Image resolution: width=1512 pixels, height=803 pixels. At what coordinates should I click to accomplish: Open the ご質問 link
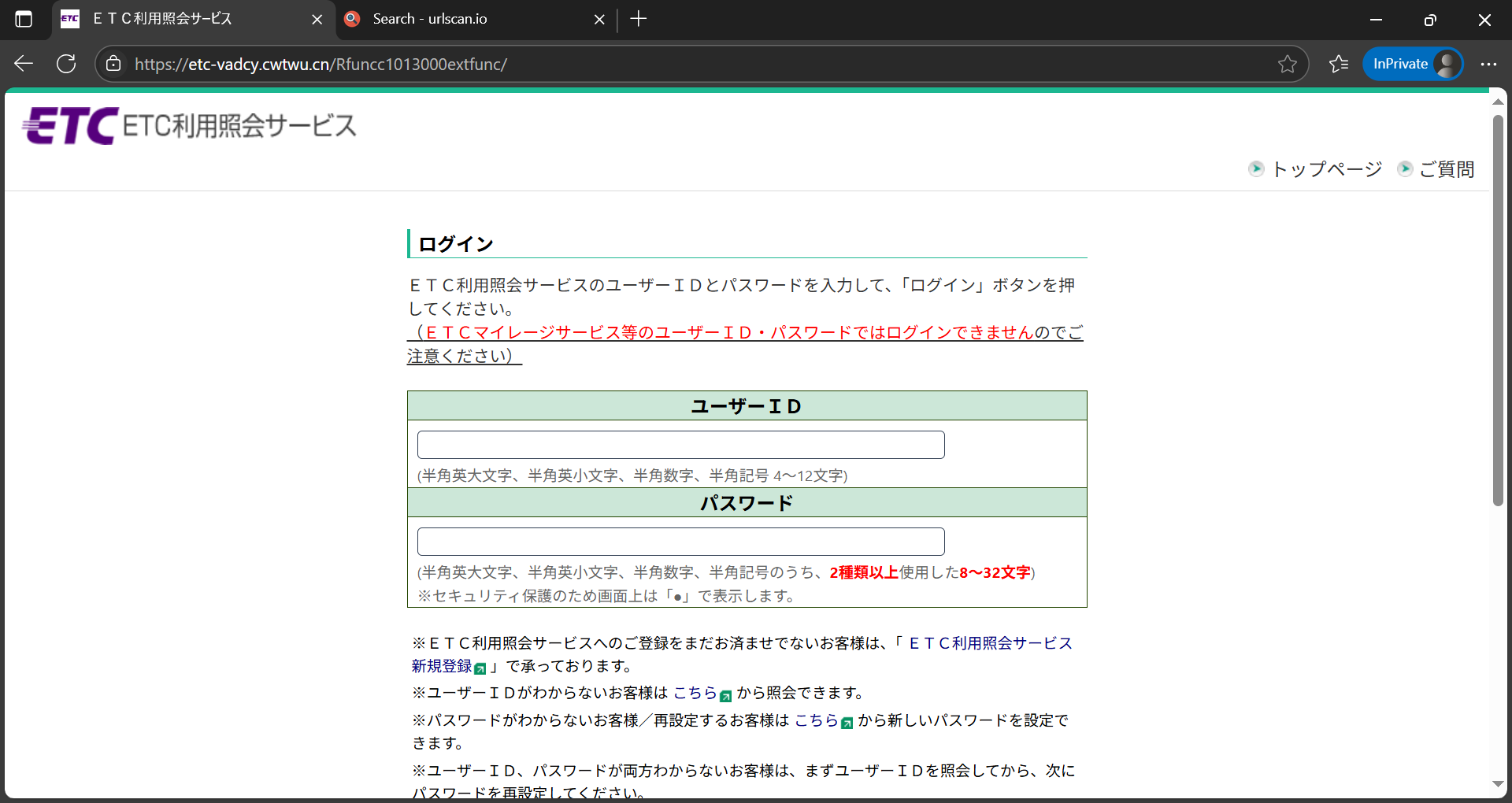coord(1447,169)
